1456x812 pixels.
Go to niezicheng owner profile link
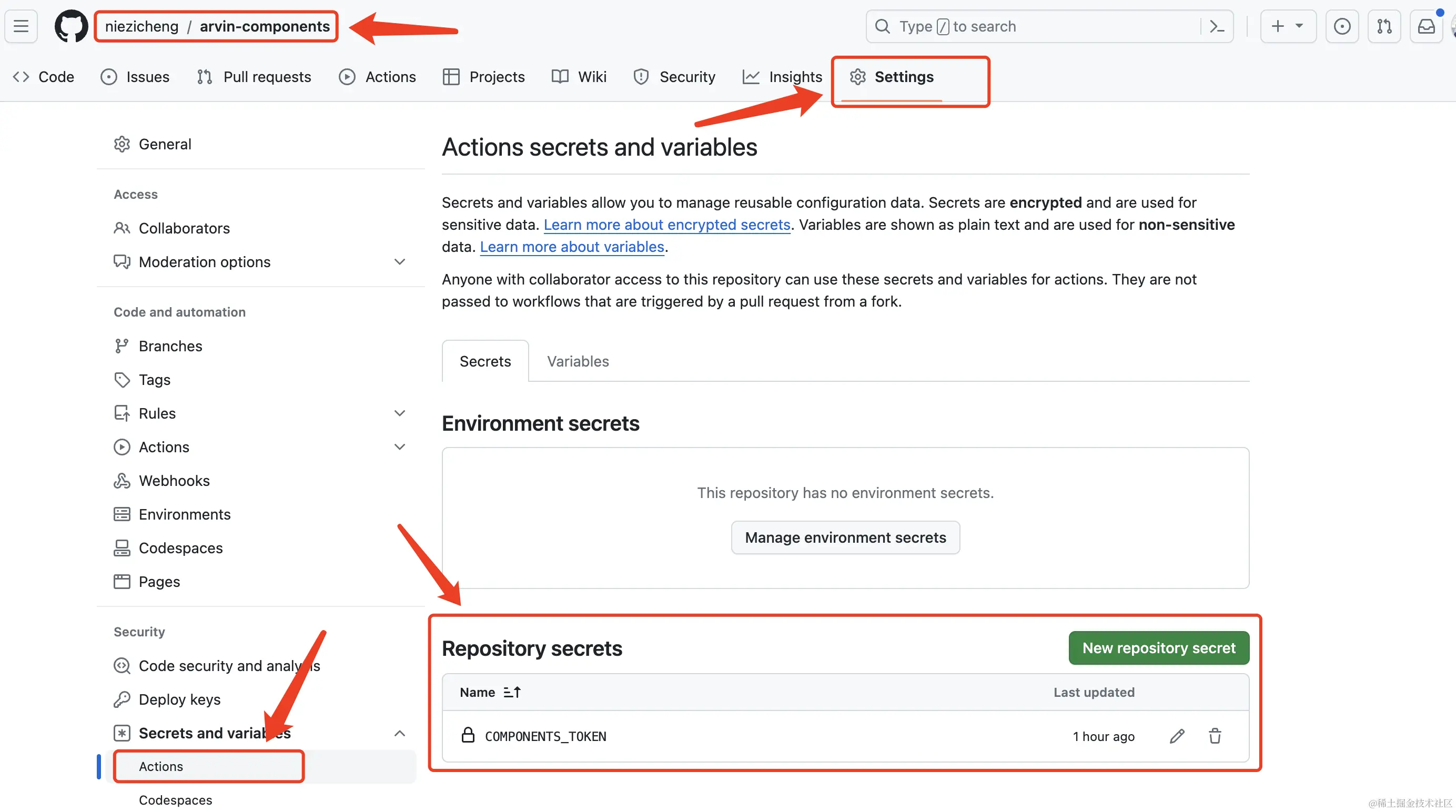click(x=142, y=26)
